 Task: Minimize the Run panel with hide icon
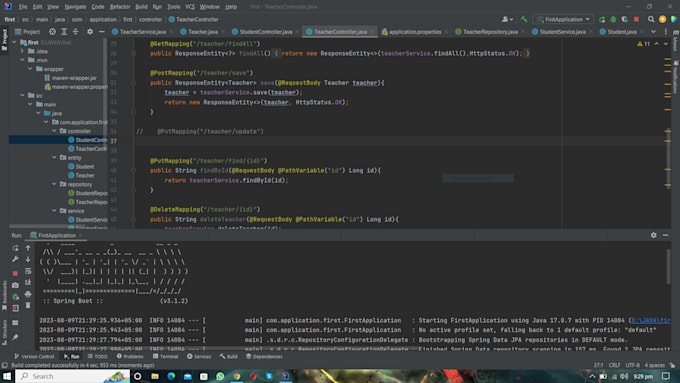click(x=665, y=235)
